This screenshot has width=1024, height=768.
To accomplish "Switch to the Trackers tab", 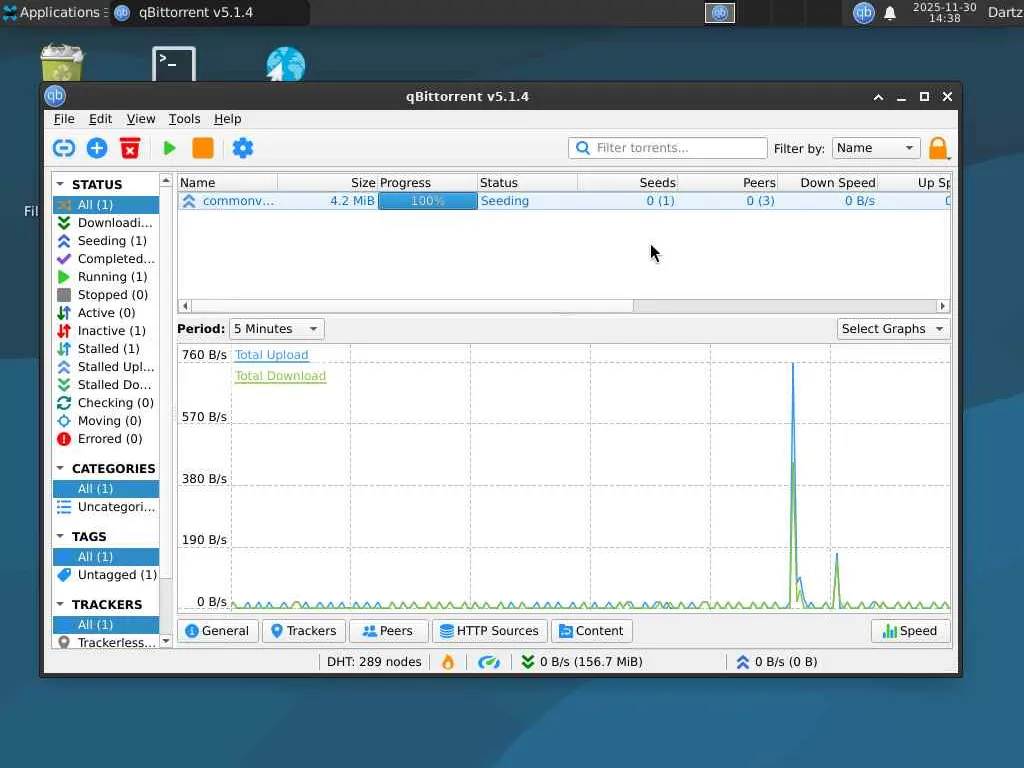I will pos(304,631).
